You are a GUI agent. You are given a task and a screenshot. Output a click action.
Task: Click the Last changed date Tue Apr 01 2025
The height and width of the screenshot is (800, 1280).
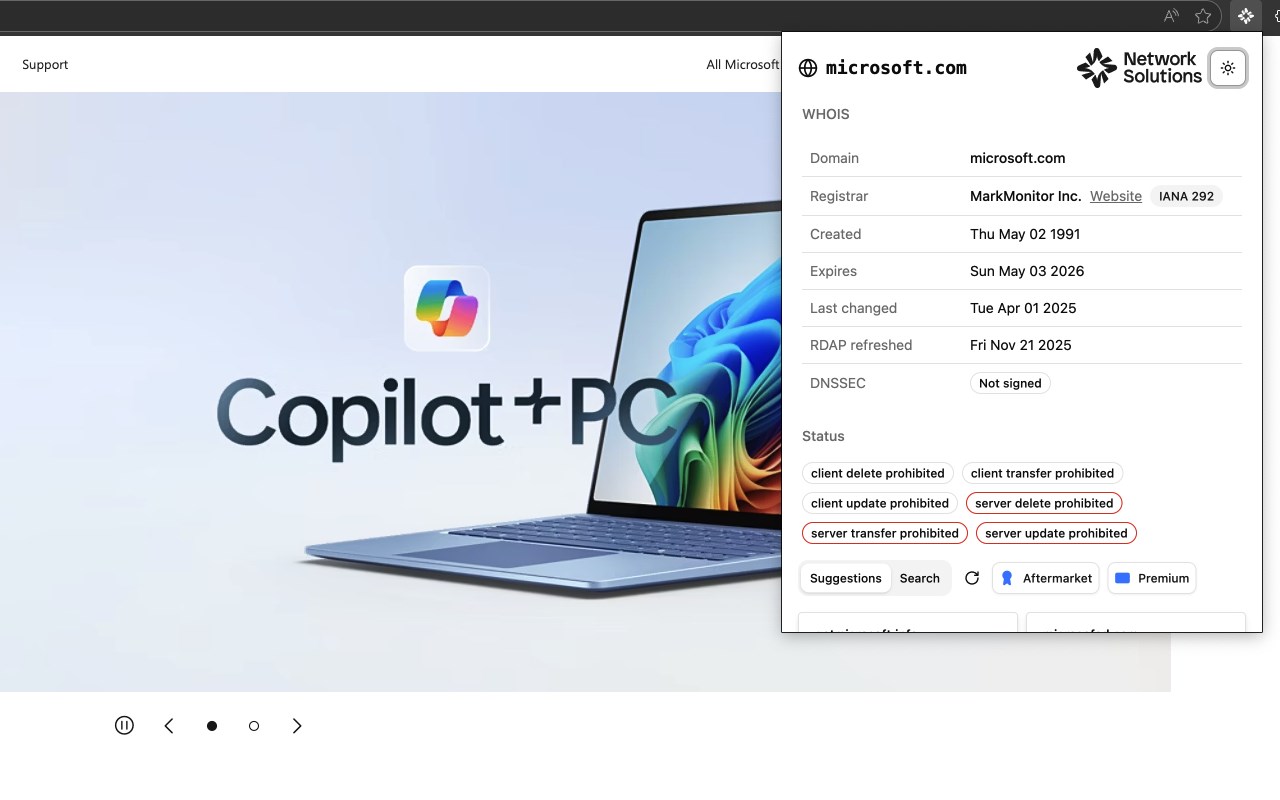(x=1023, y=308)
